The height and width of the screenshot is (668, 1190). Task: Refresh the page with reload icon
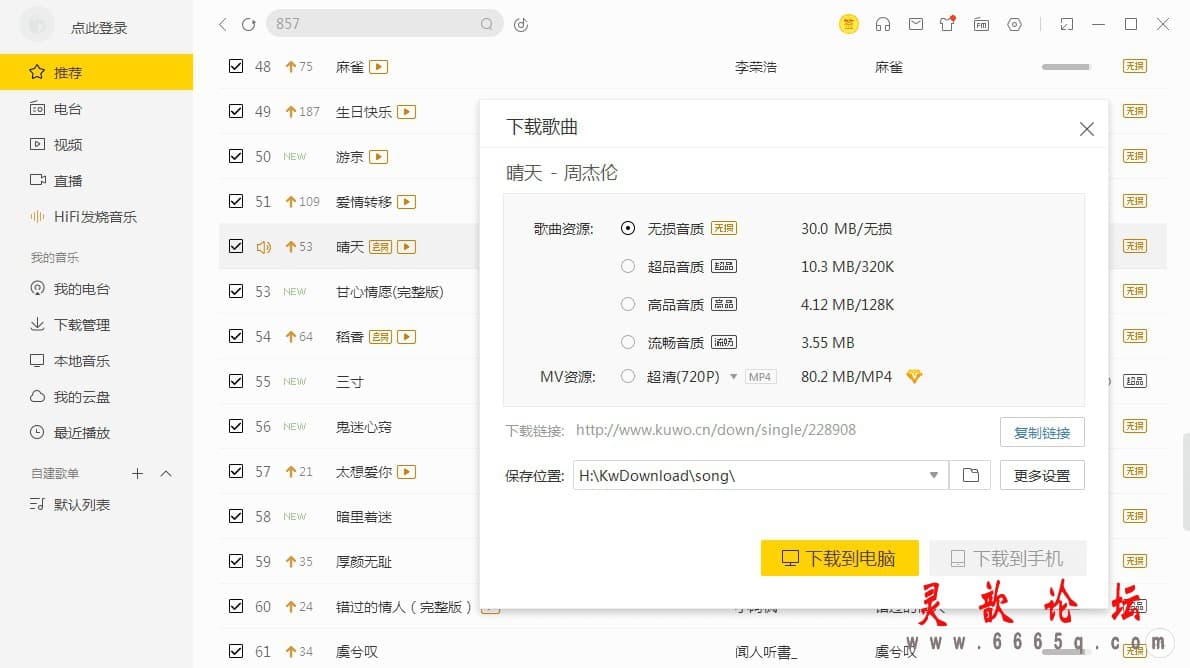point(249,24)
